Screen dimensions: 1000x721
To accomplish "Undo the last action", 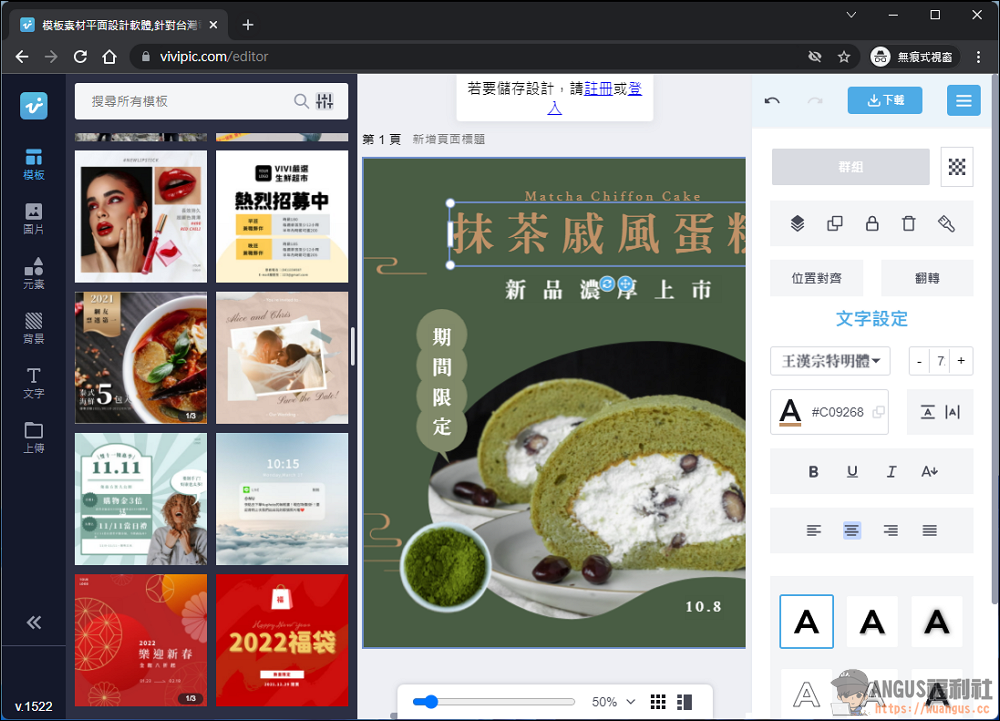I will [772, 101].
